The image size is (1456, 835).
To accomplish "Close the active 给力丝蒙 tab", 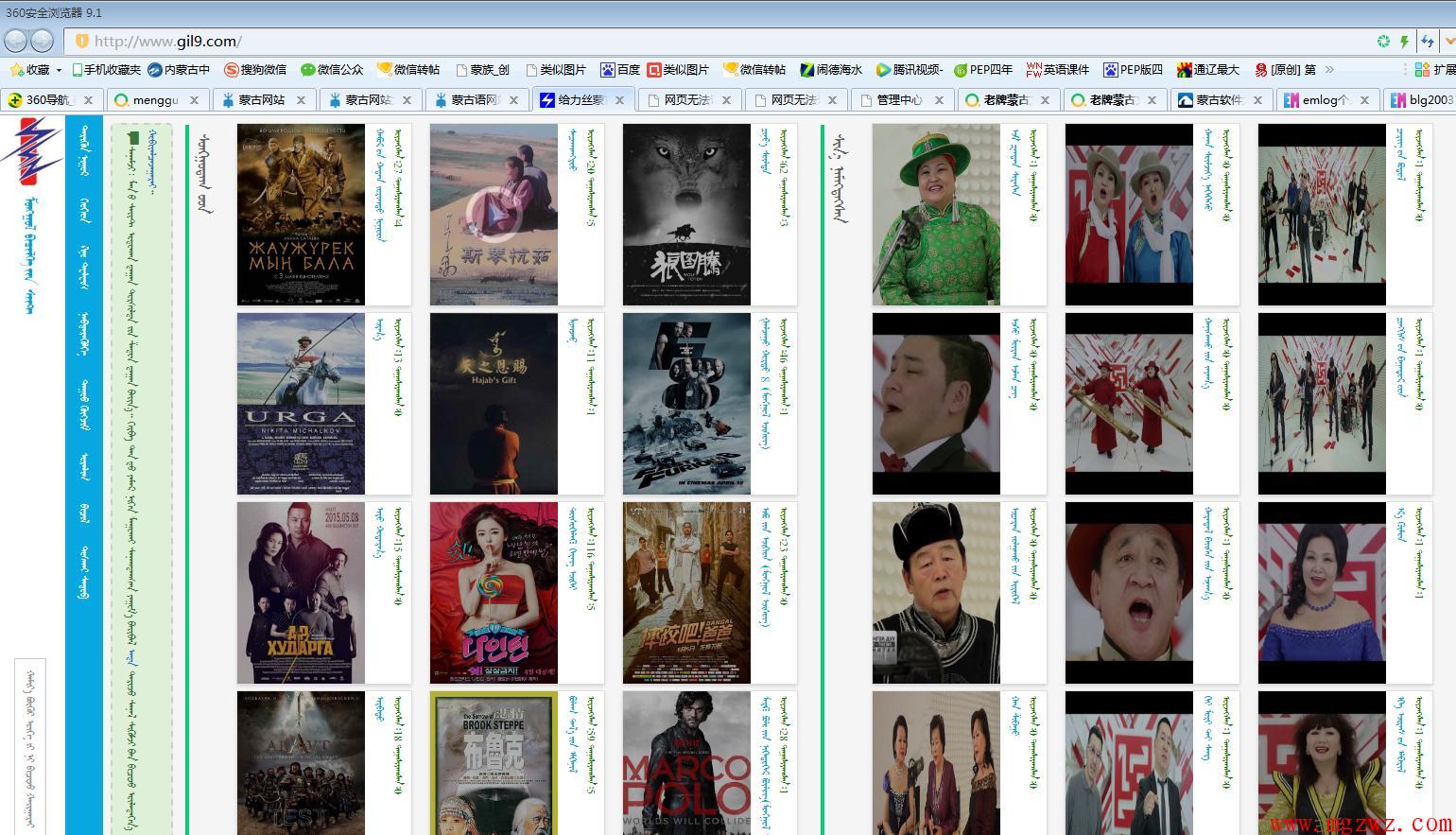I will 619,99.
